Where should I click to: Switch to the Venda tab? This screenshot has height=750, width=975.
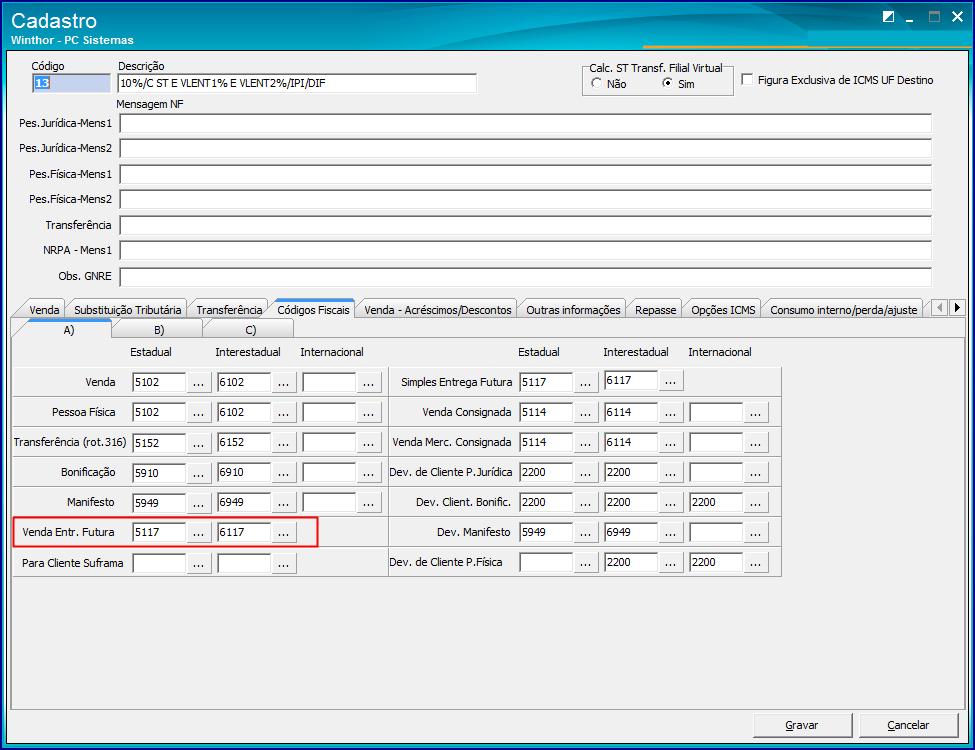click(x=44, y=310)
